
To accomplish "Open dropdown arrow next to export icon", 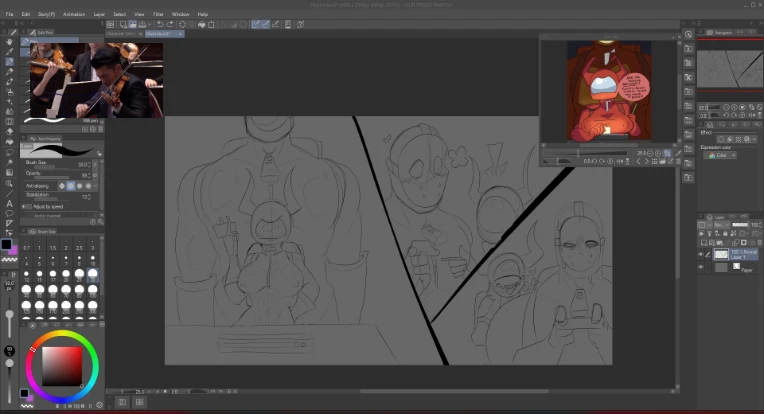I will coord(150,24).
